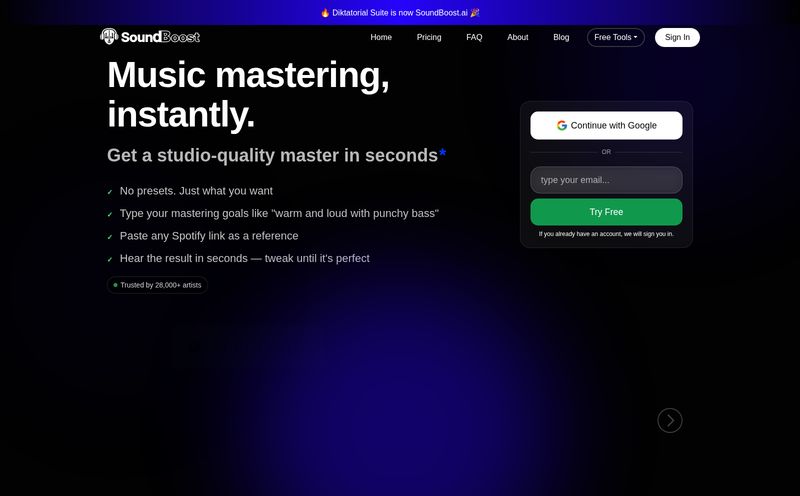
Task: Click the Continue with Google button
Action: tap(606, 126)
